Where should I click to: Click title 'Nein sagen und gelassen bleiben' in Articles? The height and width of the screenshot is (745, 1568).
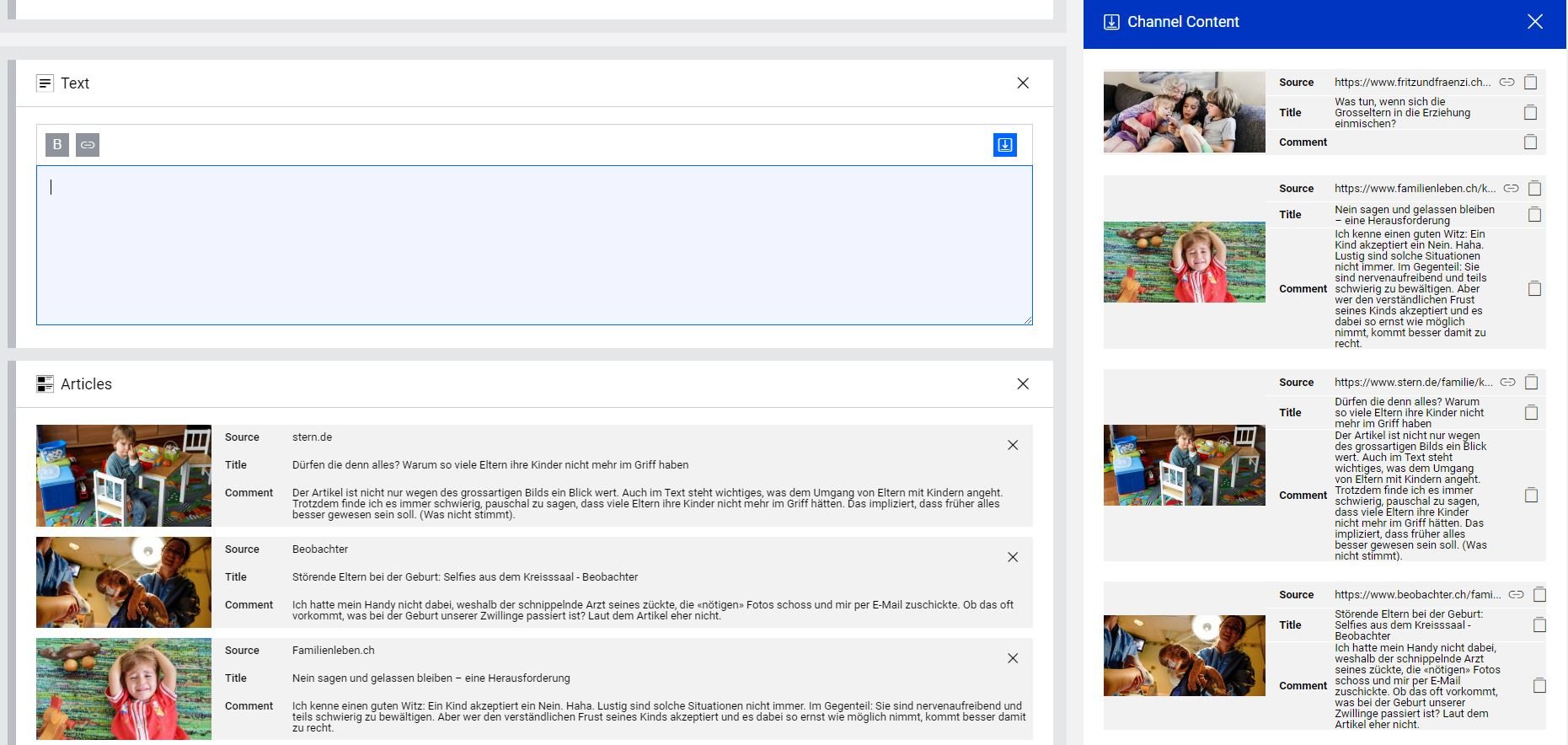click(x=431, y=678)
